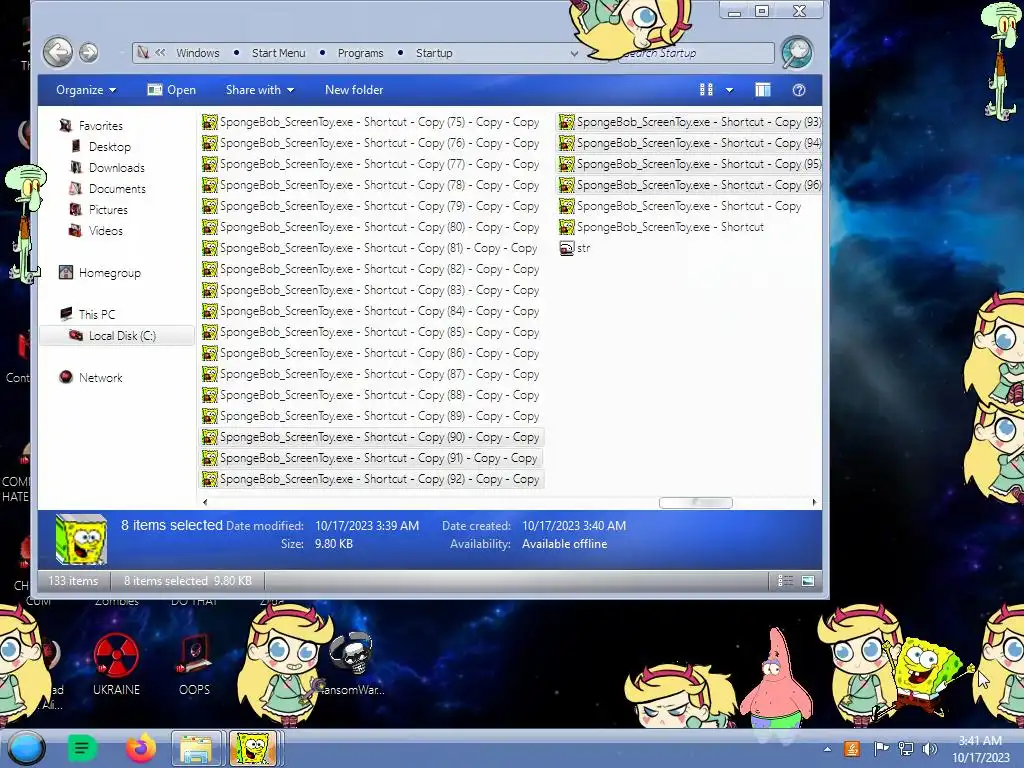
Task: Click scroll right arrow of horizontal scrollbar
Action: [x=814, y=502]
